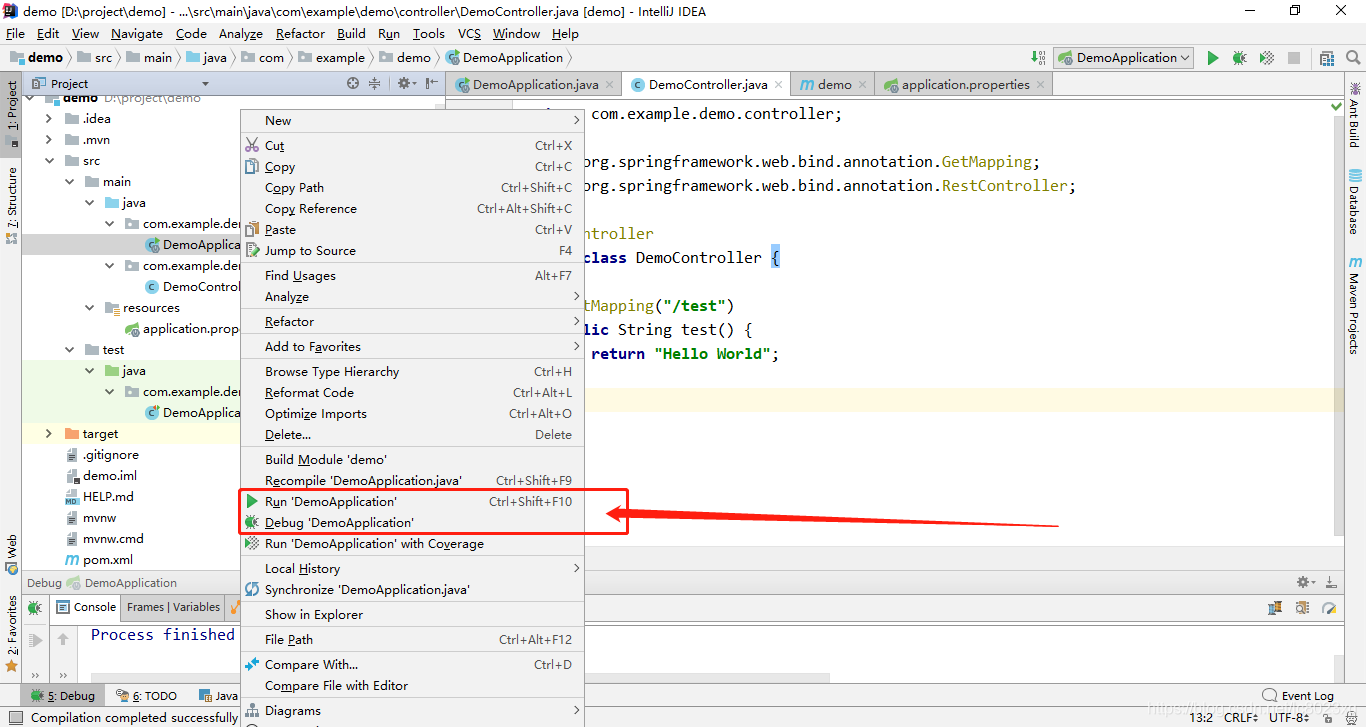Screen dimensions: 1366x727
Task: Click the Search Everywhere magnifier icon
Action: [x=1352, y=58]
